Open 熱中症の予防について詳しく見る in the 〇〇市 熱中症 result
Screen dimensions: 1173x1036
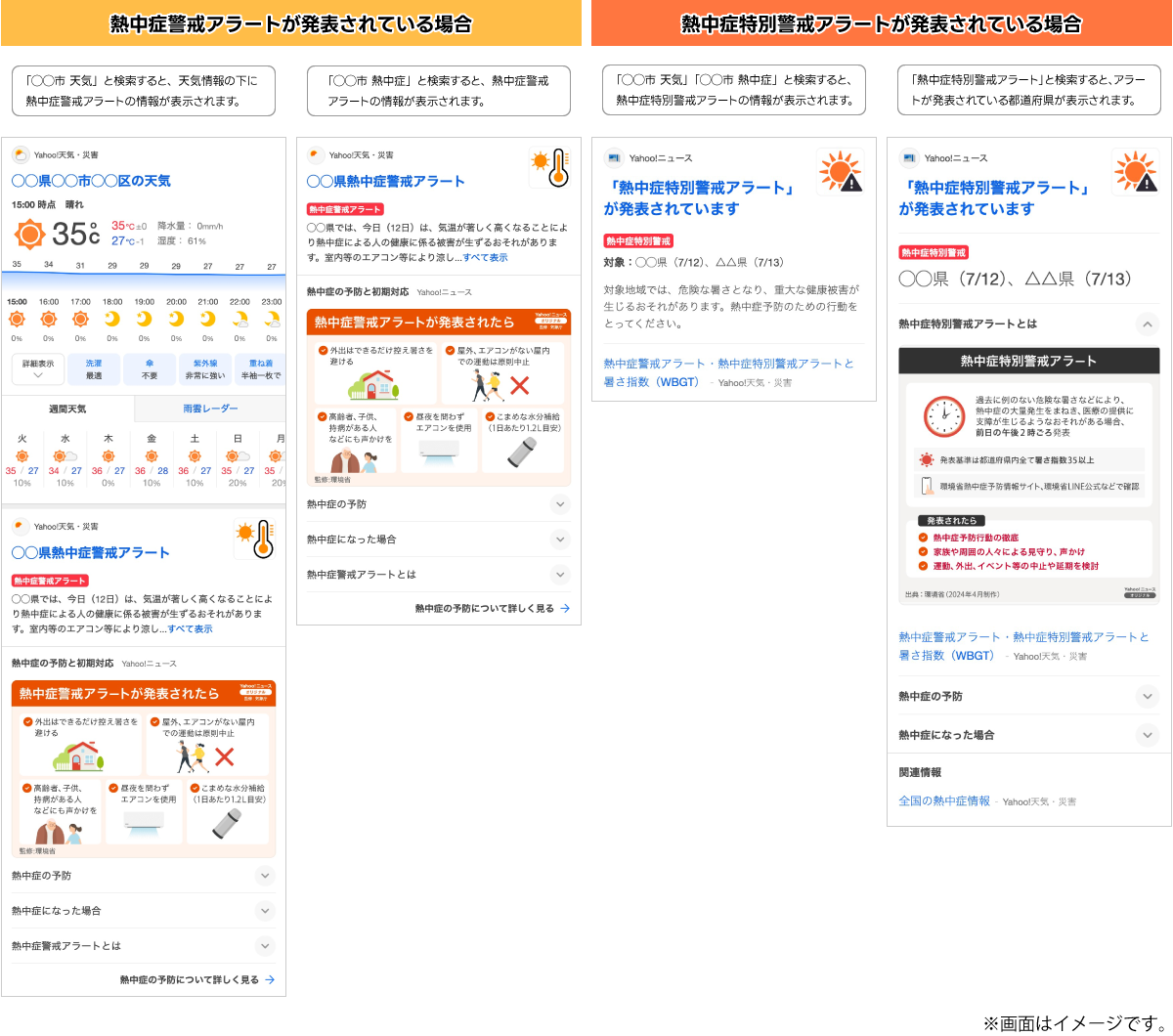[x=492, y=608]
